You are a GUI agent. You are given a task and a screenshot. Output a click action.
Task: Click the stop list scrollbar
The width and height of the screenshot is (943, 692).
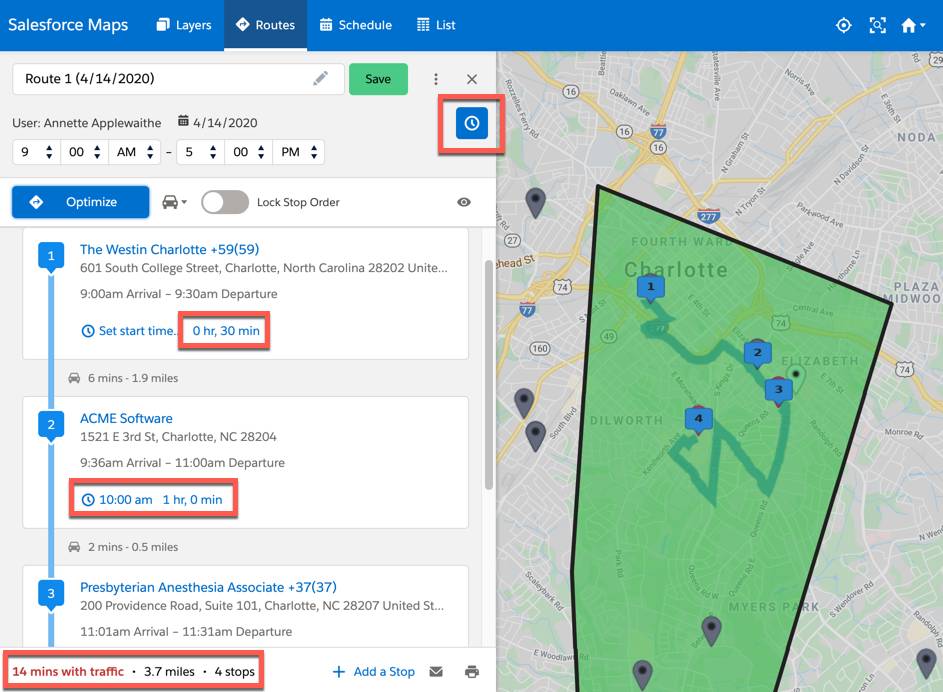489,374
